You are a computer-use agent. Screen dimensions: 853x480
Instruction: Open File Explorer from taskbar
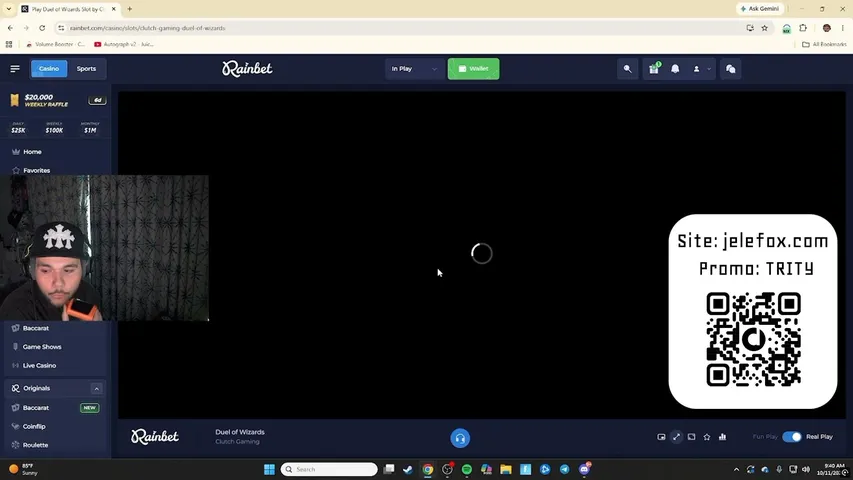click(x=506, y=469)
